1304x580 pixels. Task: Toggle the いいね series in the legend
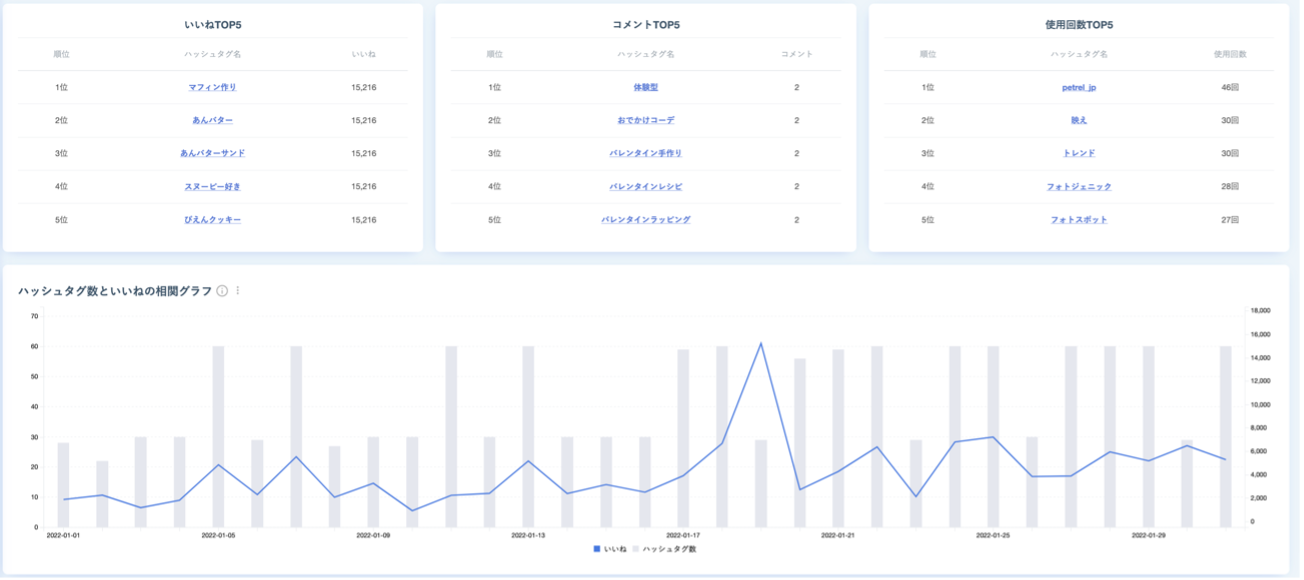tap(610, 549)
